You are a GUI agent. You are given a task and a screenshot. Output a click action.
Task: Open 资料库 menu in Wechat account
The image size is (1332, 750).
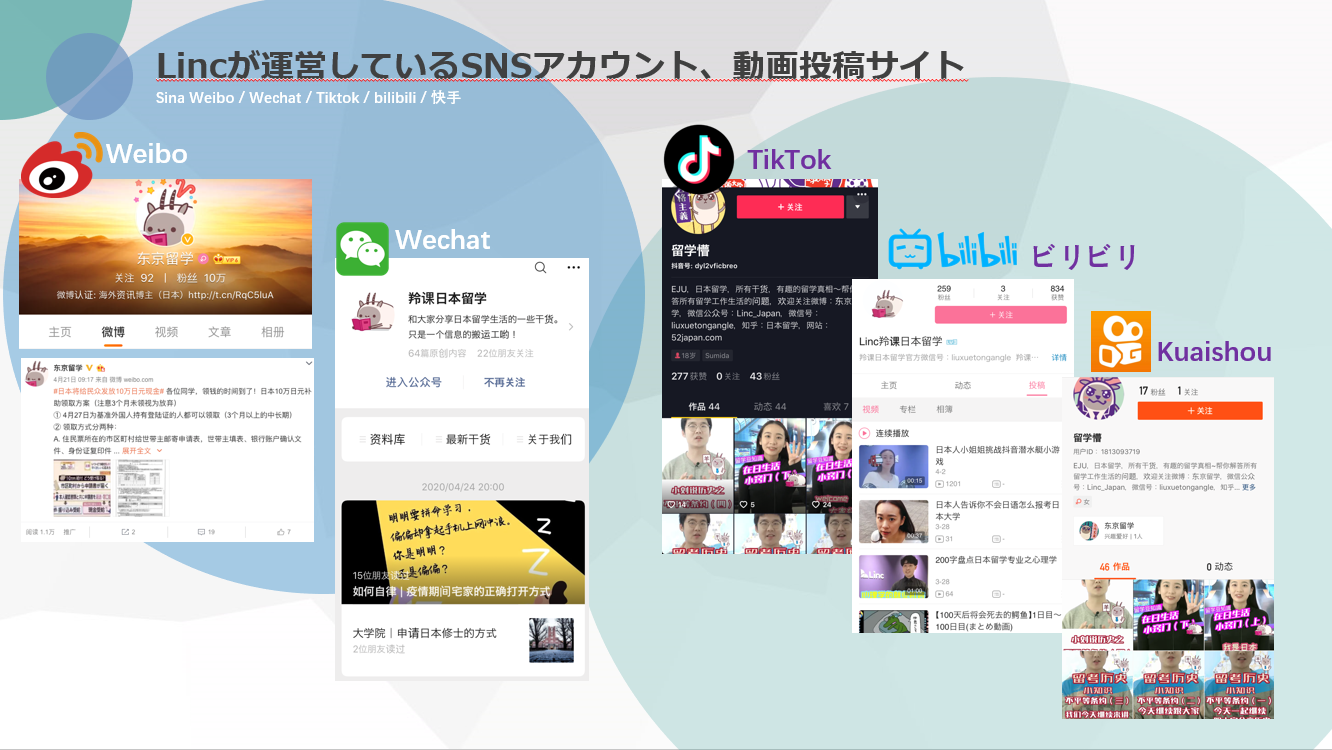[x=381, y=439]
